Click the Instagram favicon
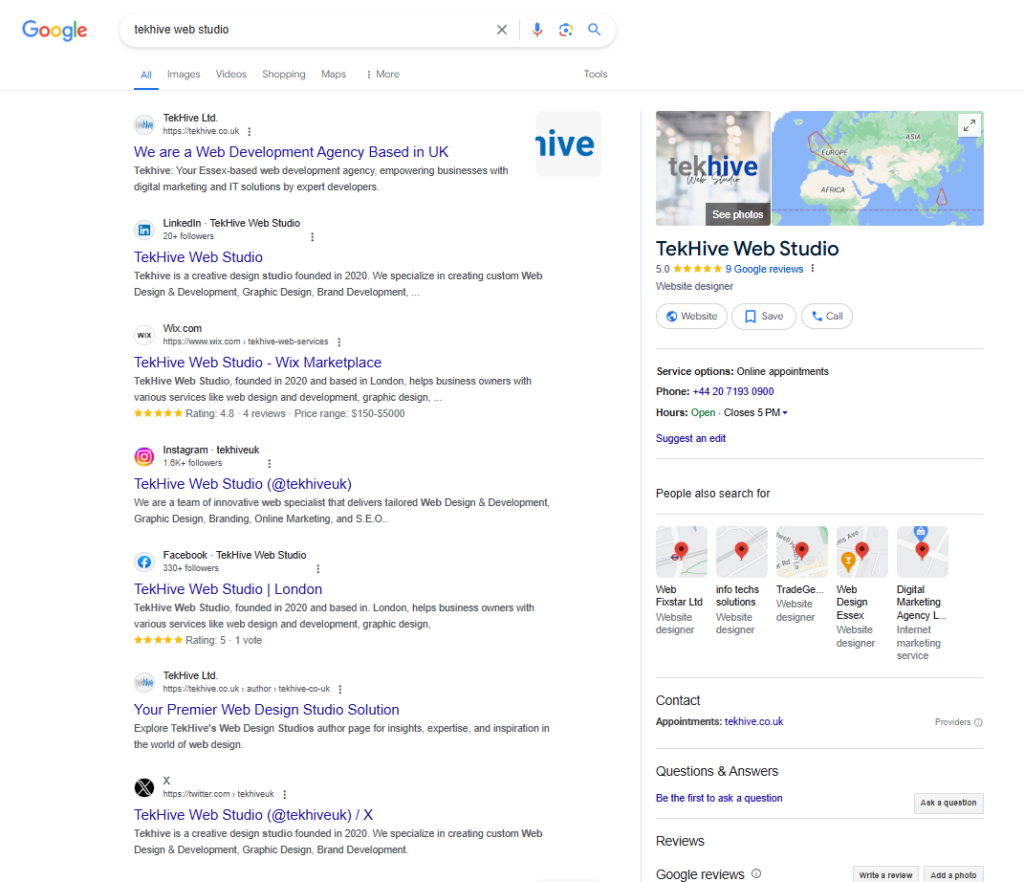The image size is (1024, 882). coord(144,456)
